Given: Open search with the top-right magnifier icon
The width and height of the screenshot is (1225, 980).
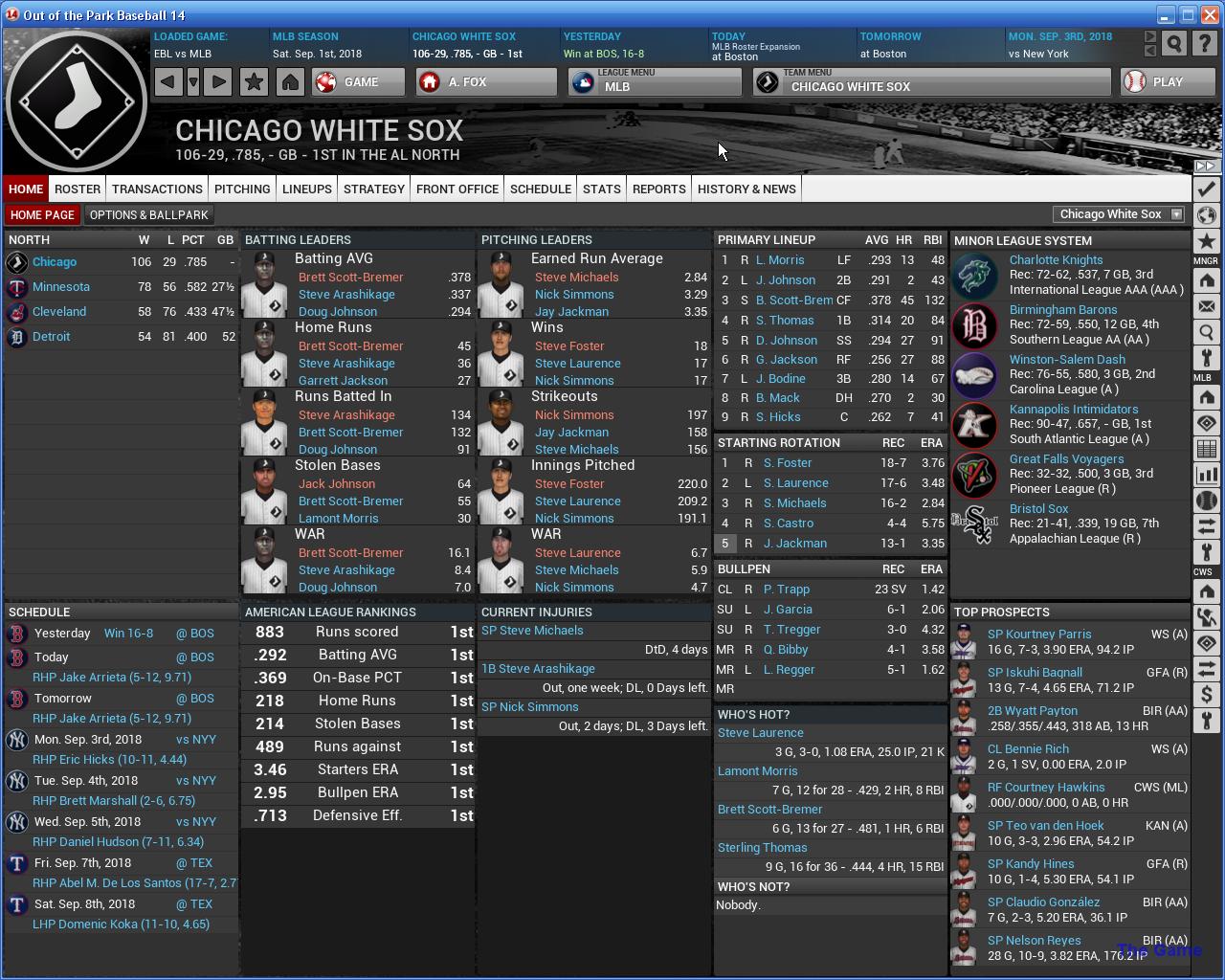Looking at the screenshot, I should 1174,44.
